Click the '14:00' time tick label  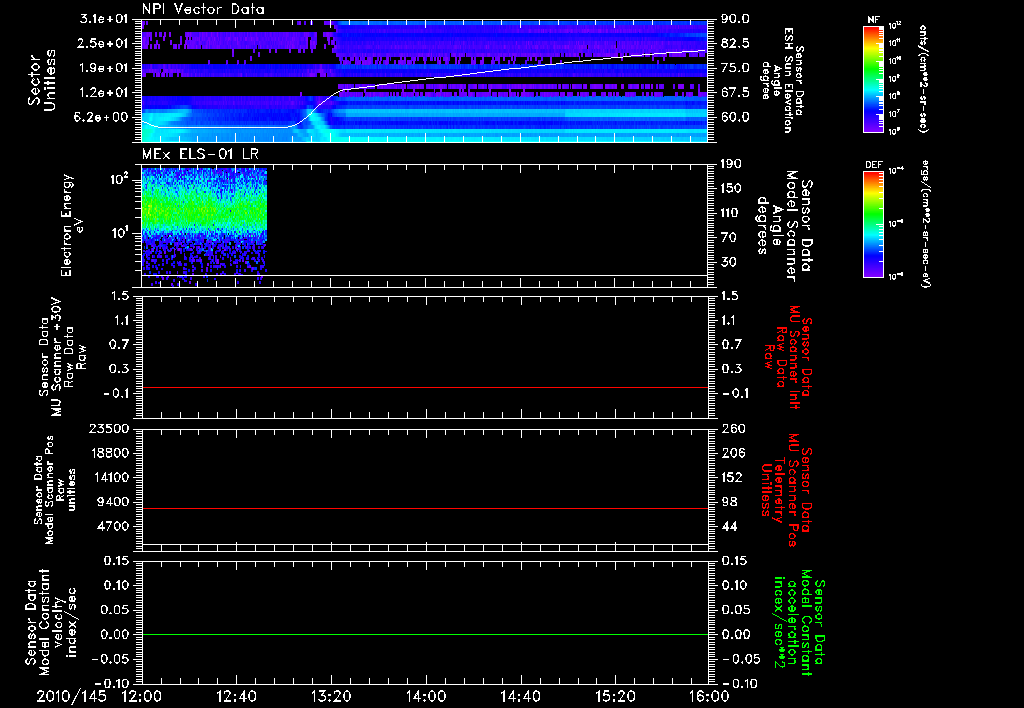coord(425,696)
